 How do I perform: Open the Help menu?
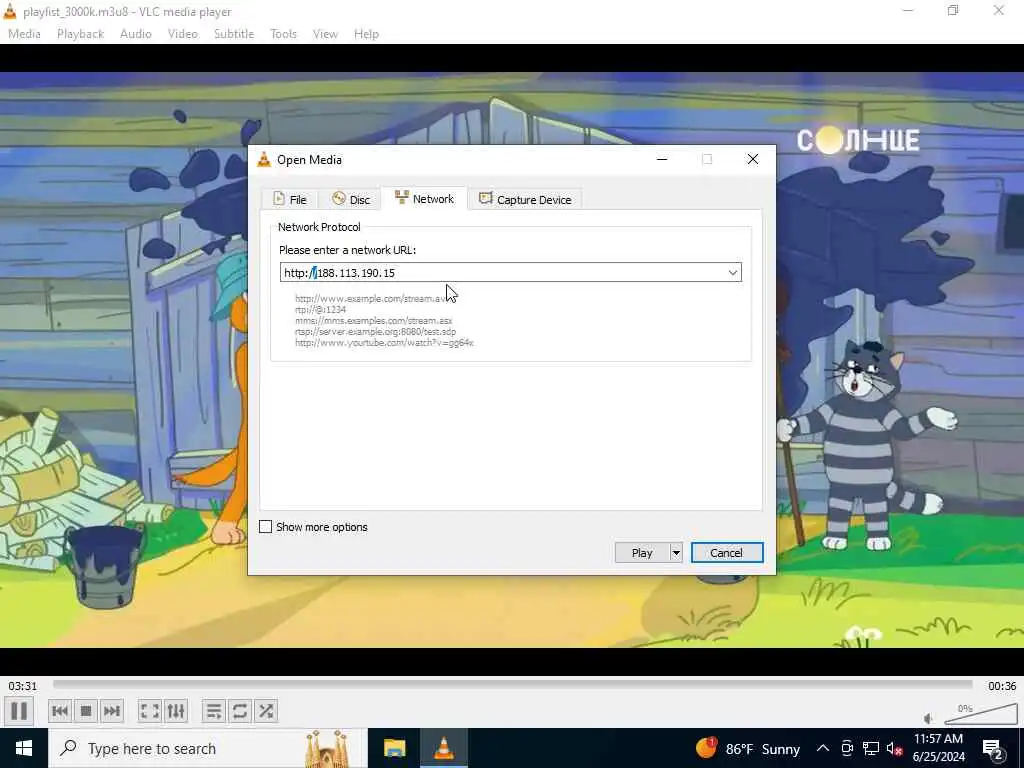click(366, 34)
